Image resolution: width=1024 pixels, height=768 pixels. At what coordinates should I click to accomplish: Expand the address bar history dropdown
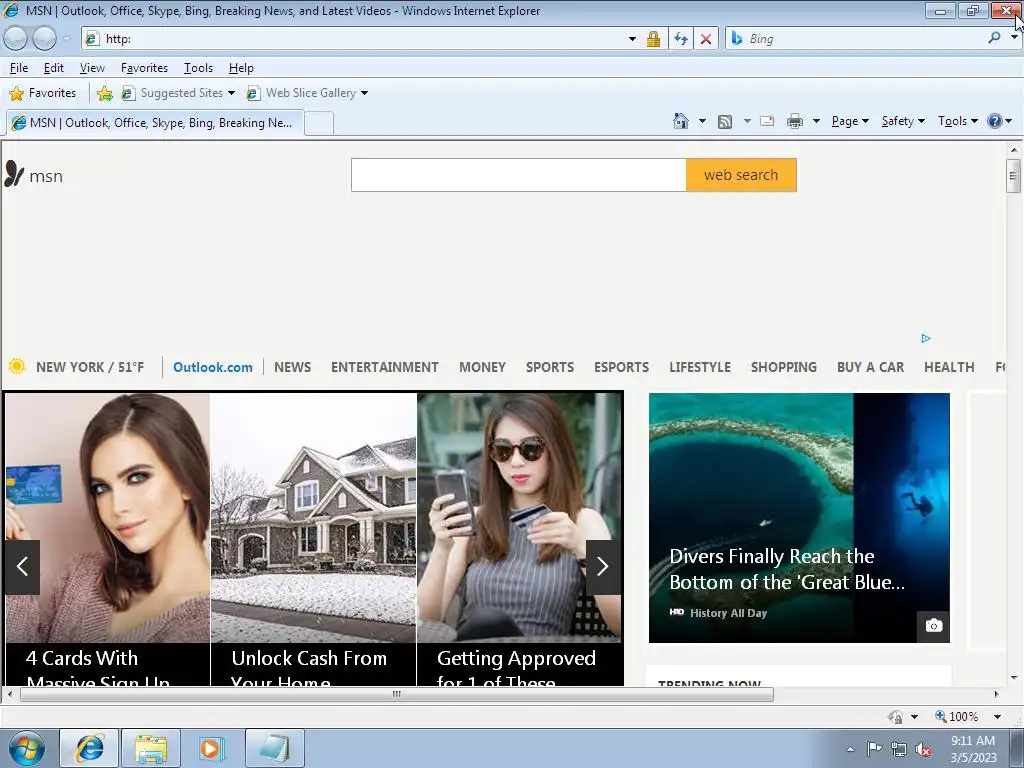coord(632,39)
